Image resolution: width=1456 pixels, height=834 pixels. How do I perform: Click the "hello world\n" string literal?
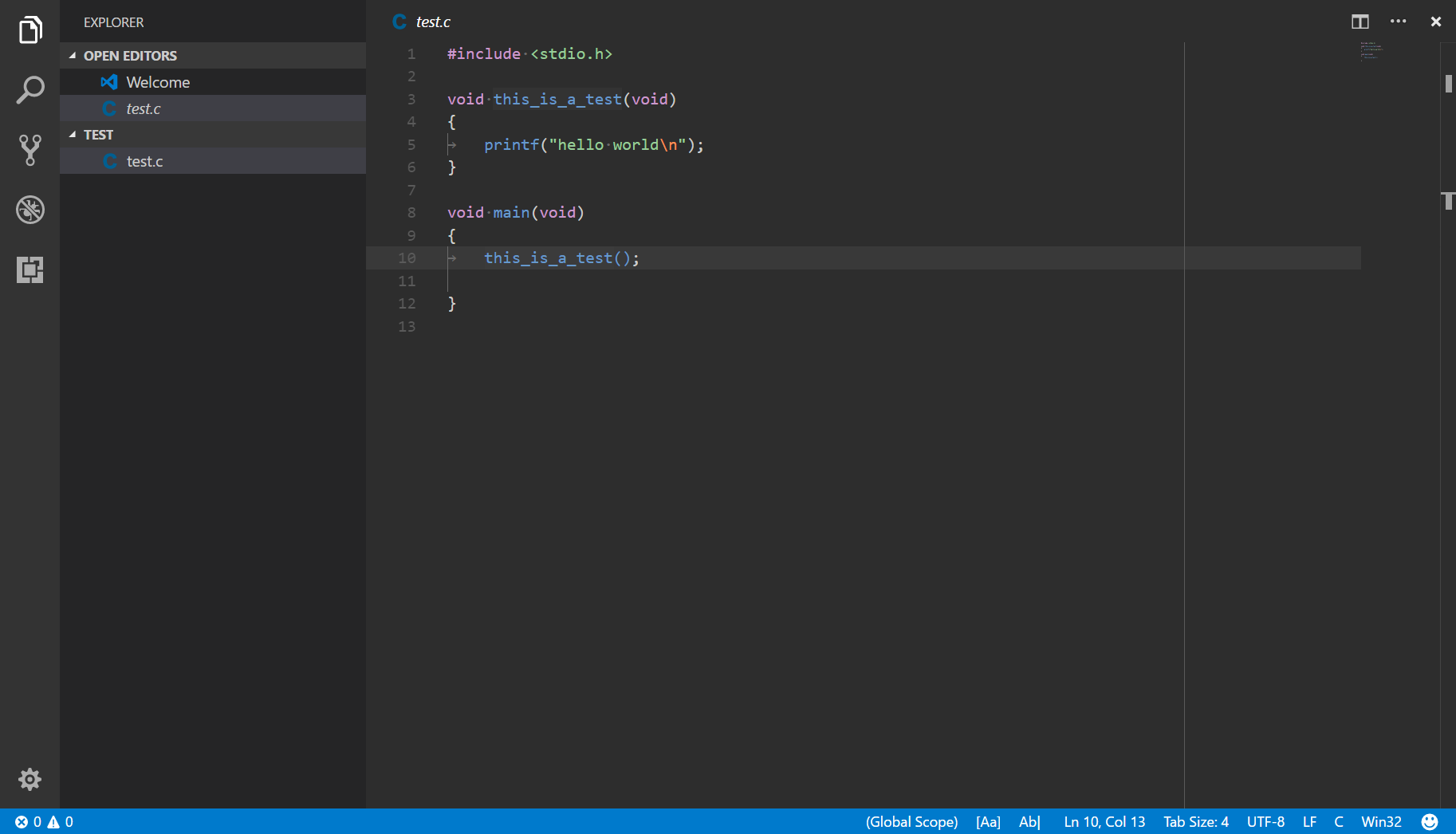(618, 144)
